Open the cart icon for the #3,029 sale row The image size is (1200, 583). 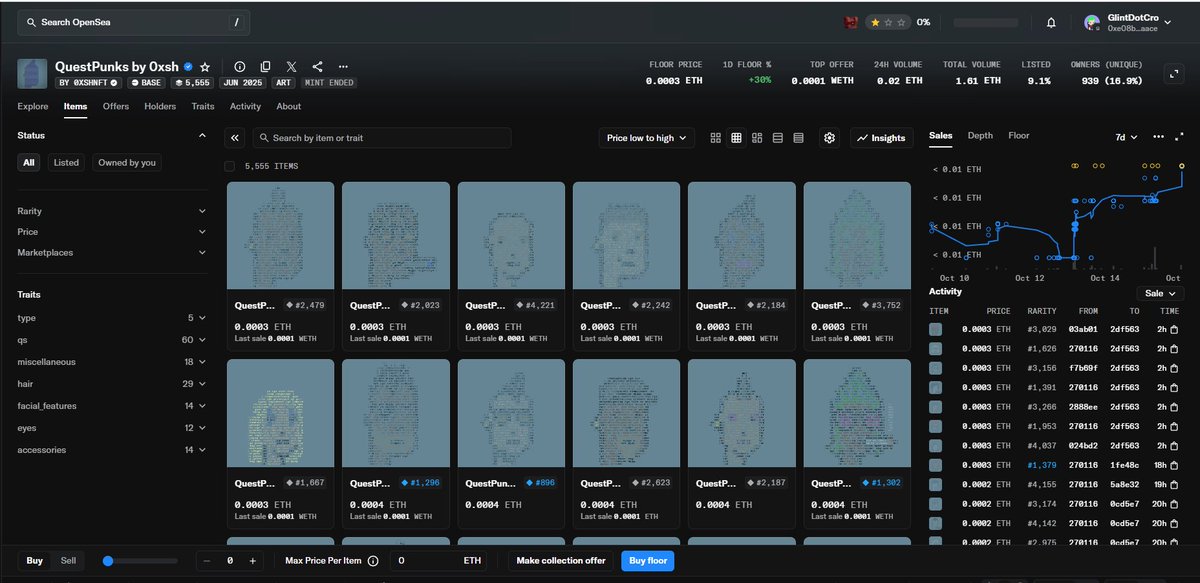pos(1174,328)
